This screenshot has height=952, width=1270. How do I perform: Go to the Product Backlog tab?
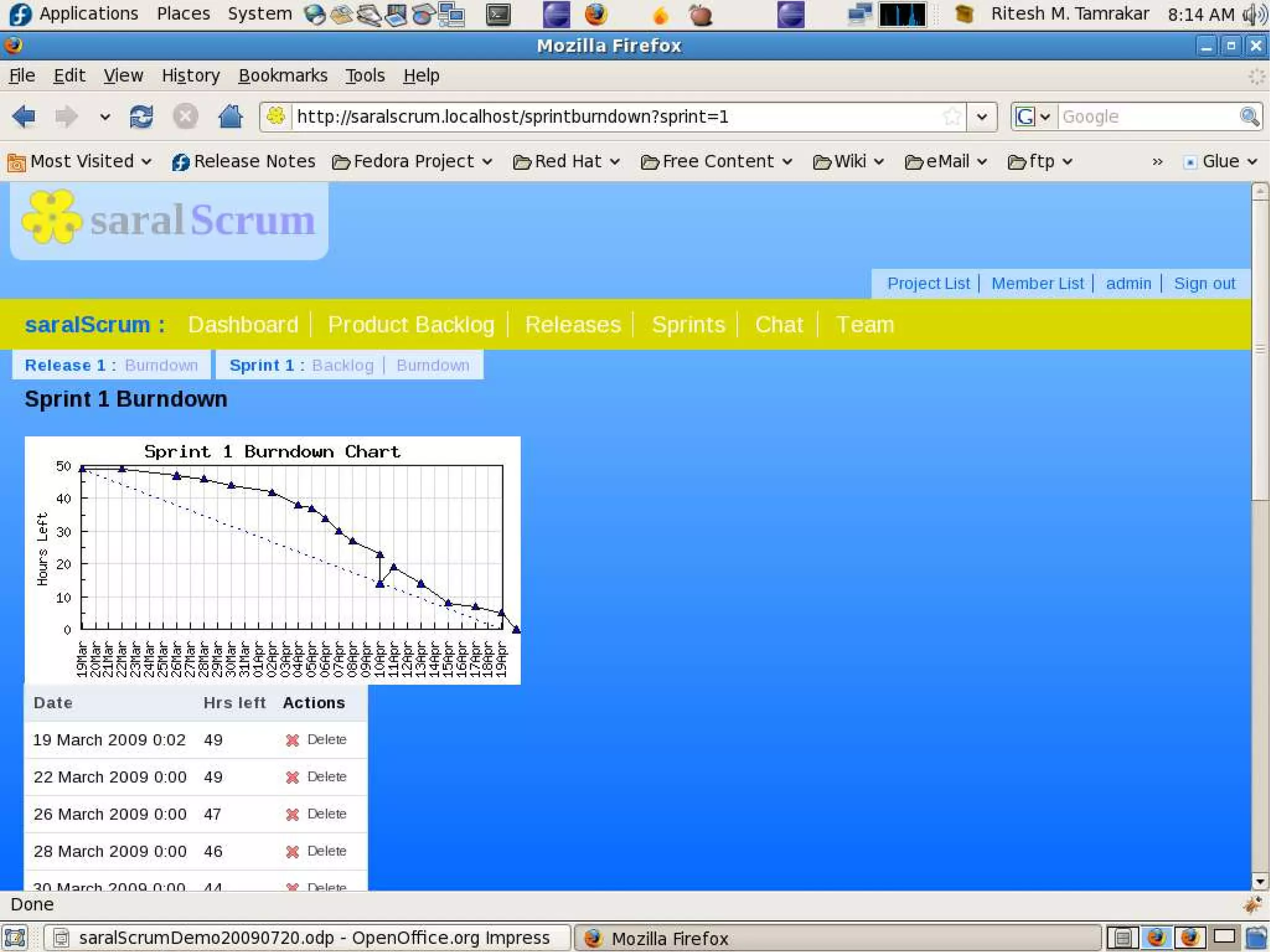point(411,324)
